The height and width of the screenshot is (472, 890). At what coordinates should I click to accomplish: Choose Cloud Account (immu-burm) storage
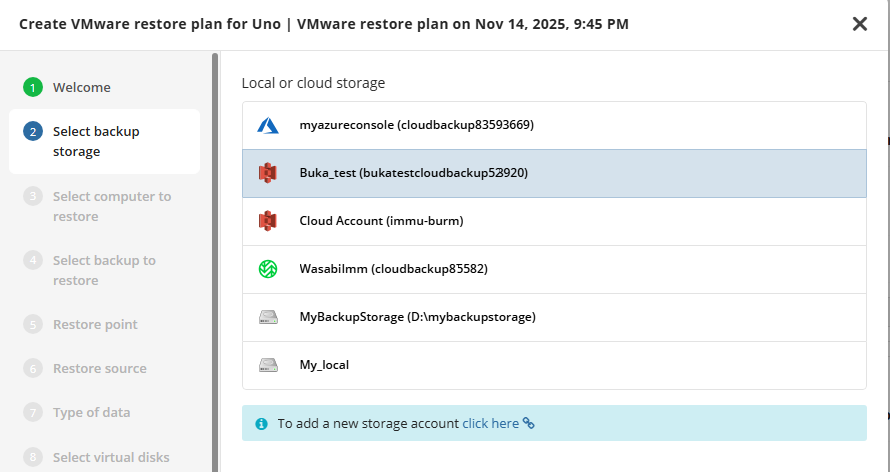tap(381, 221)
